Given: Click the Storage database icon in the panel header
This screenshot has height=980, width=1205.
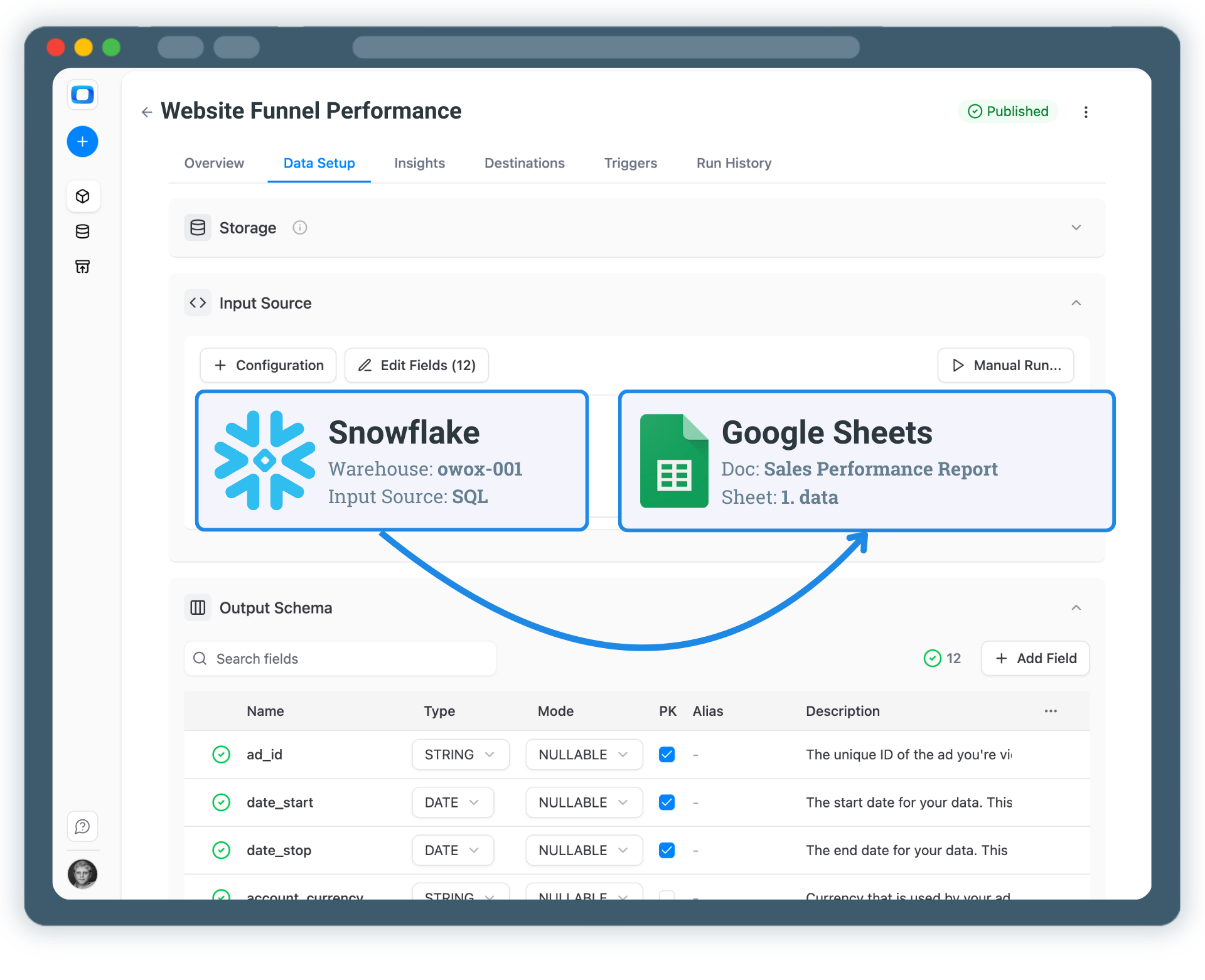Looking at the screenshot, I should [x=197, y=227].
